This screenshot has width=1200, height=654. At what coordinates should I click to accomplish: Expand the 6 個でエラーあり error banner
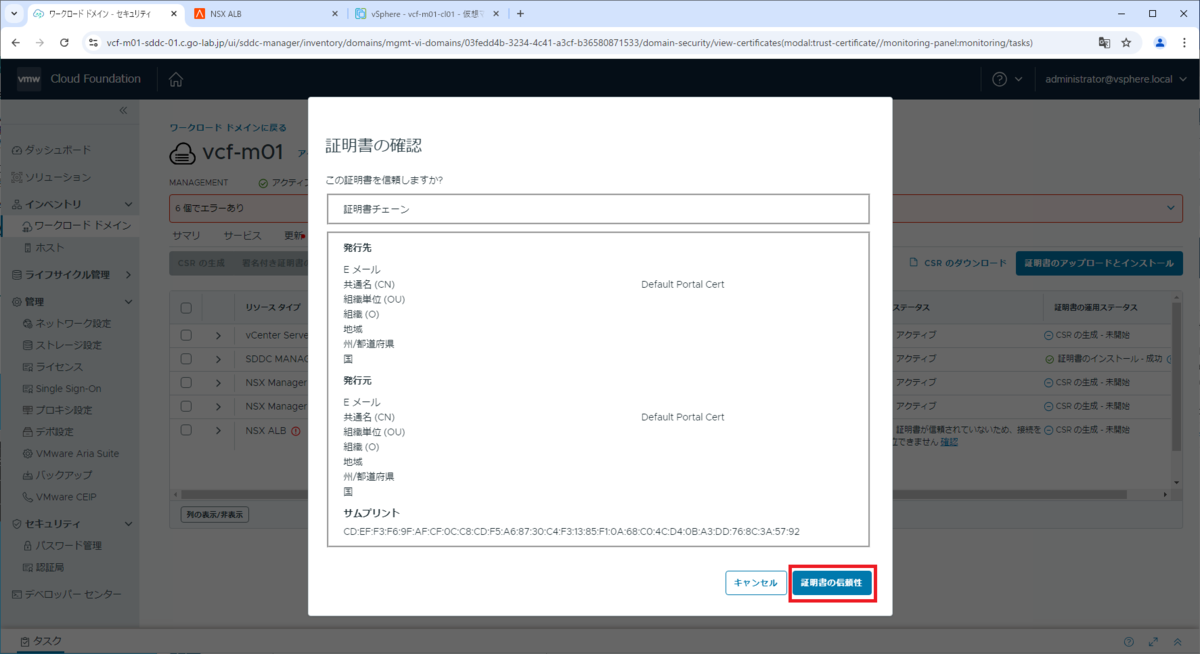pos(1172,207)
